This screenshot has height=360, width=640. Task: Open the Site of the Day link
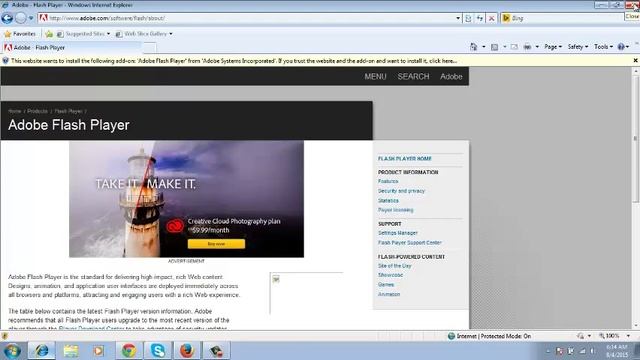tap(395, 266)
